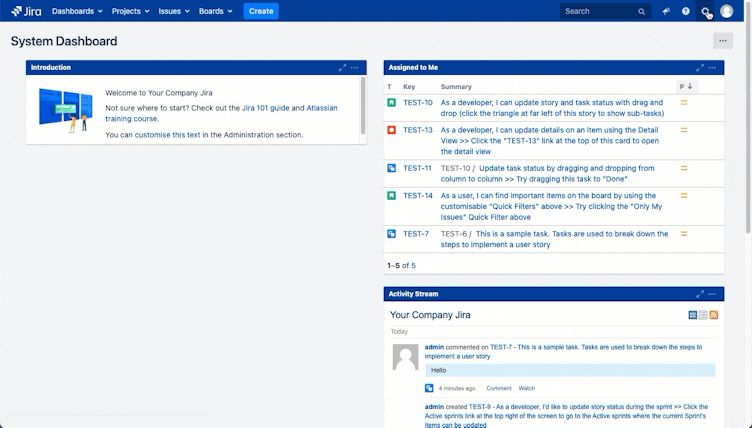Screen dimensions: 752x428
Task: Open Introduction gadget options menu
Action: click(354, 68)
